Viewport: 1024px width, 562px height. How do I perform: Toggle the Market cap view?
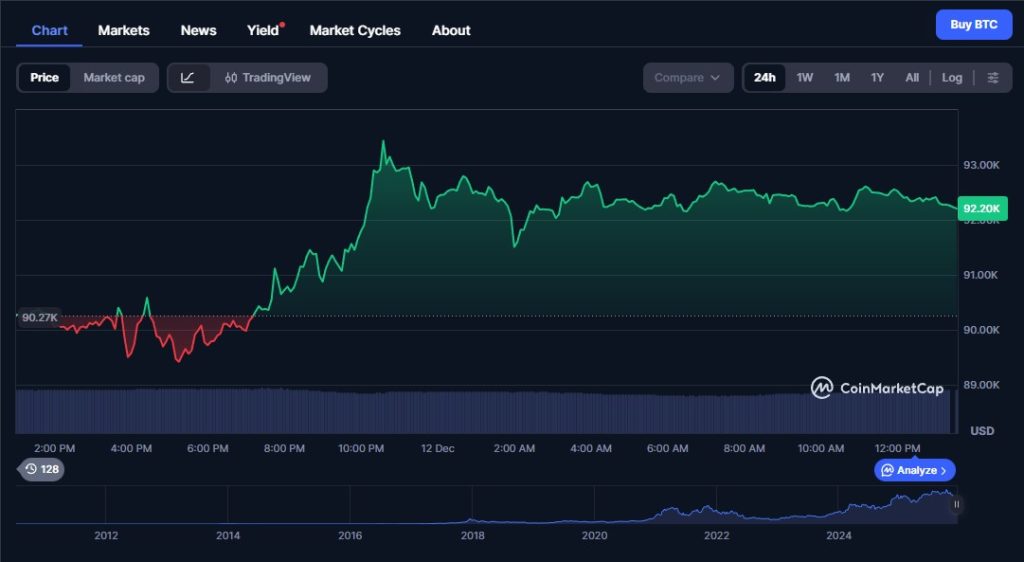(x=114, y=78)
